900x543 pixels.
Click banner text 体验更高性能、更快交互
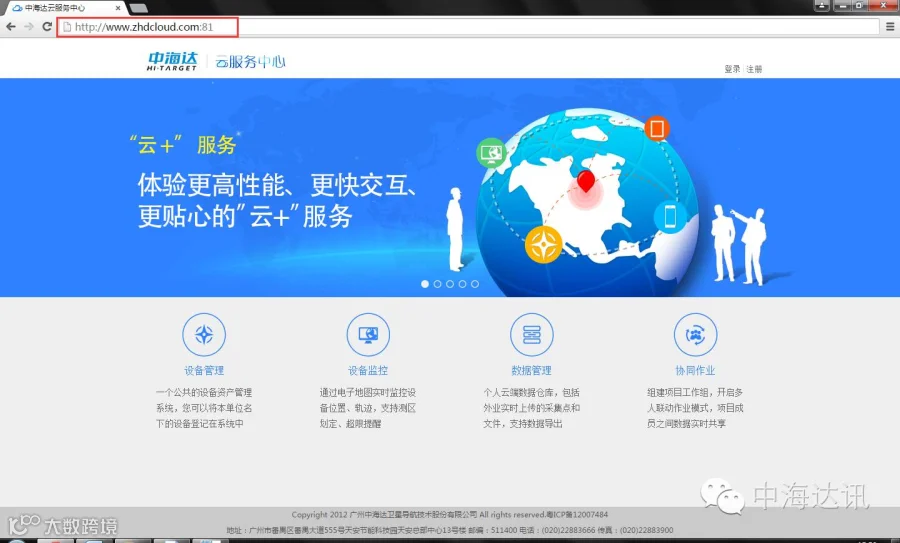(x=278, y=184)
